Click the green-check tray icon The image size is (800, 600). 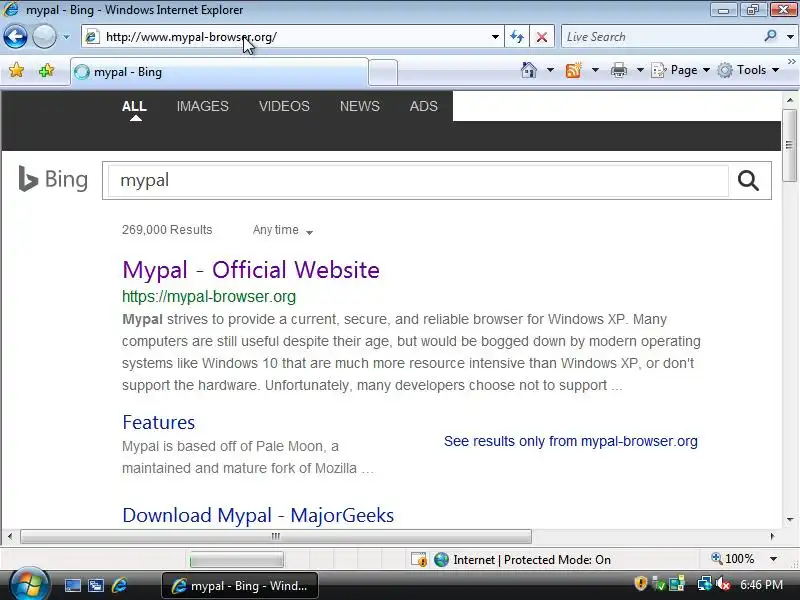pyautogui.click(x=659, y=584)
